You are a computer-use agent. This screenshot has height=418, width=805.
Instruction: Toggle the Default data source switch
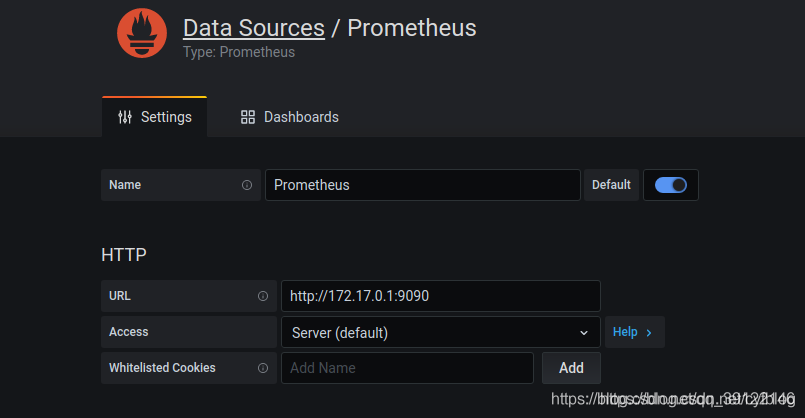tap(670, 185)
